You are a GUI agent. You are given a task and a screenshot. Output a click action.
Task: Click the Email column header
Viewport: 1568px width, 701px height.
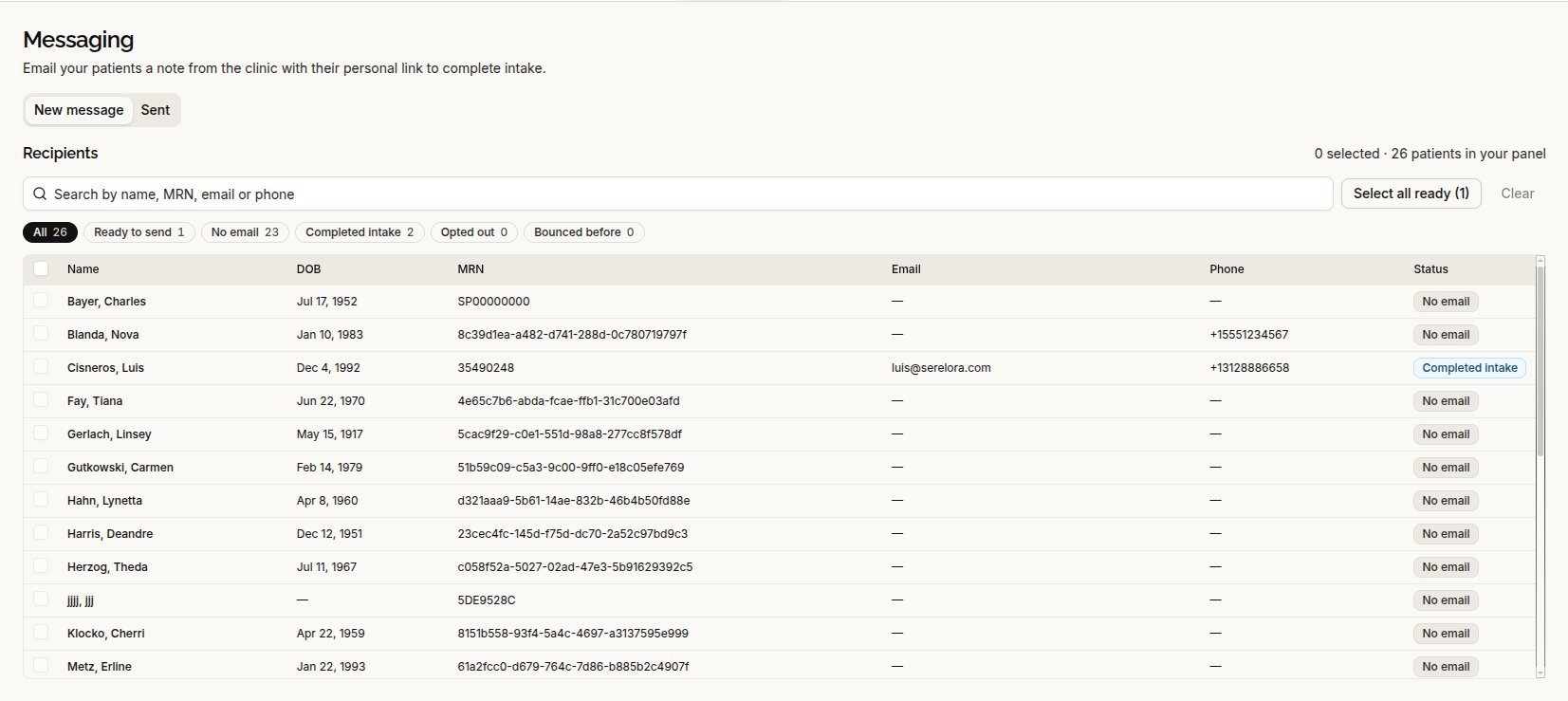coord(906,269)
